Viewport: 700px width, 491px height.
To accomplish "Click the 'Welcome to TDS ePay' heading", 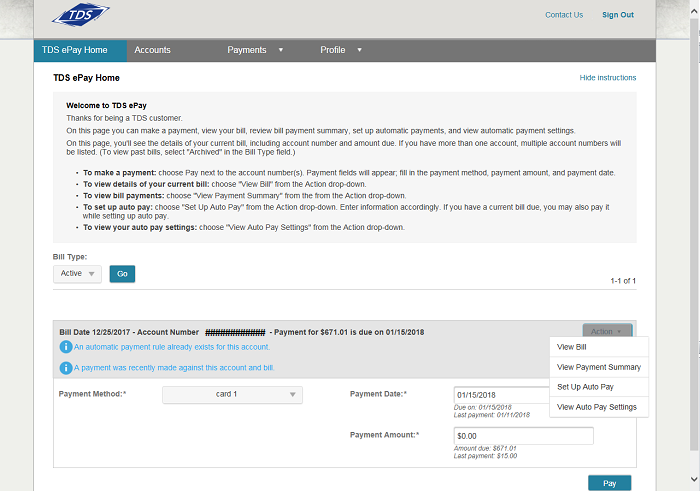I will (x=106, y=105).
